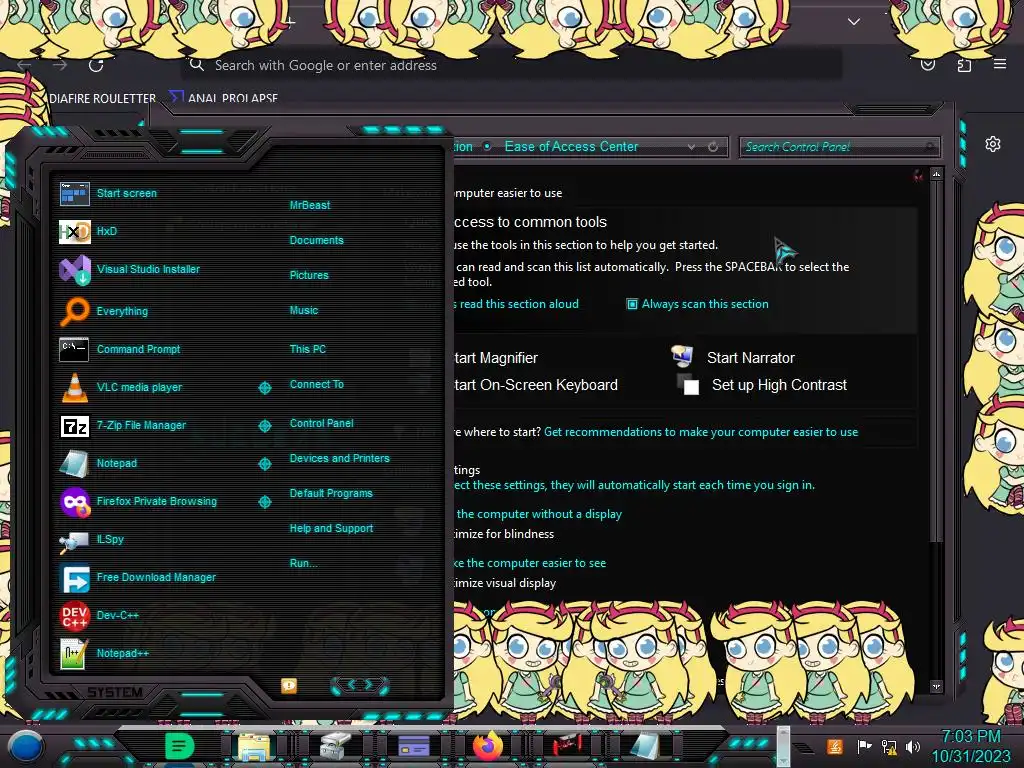Open the ILSpy icon
Screen dimensions: 1024x768
coord(74,541)
